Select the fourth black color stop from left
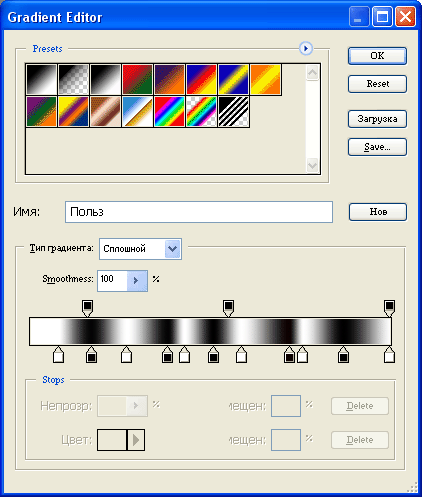The image size is (422, 497). pos(289,355)
